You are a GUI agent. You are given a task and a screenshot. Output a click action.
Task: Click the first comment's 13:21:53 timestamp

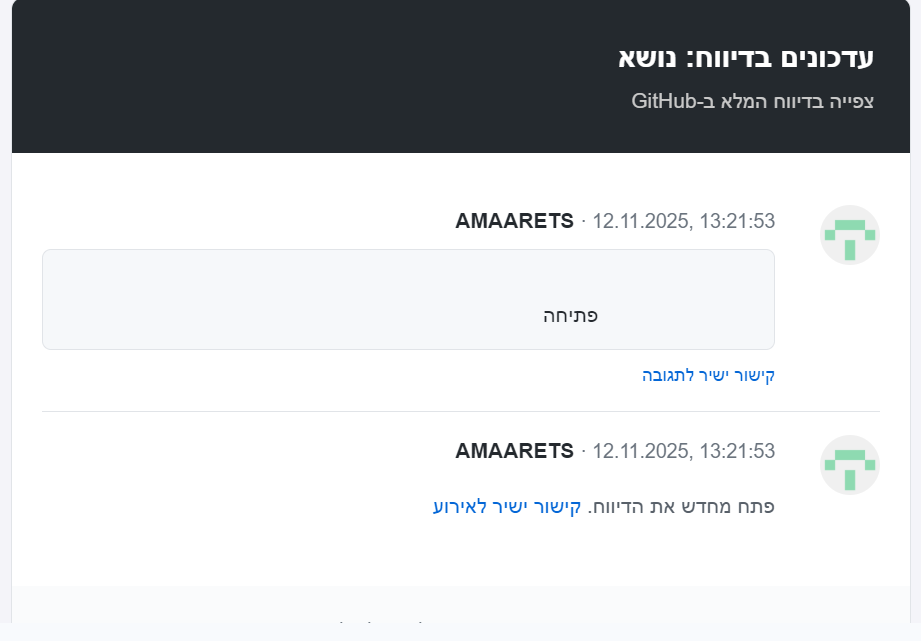[739, 221]
